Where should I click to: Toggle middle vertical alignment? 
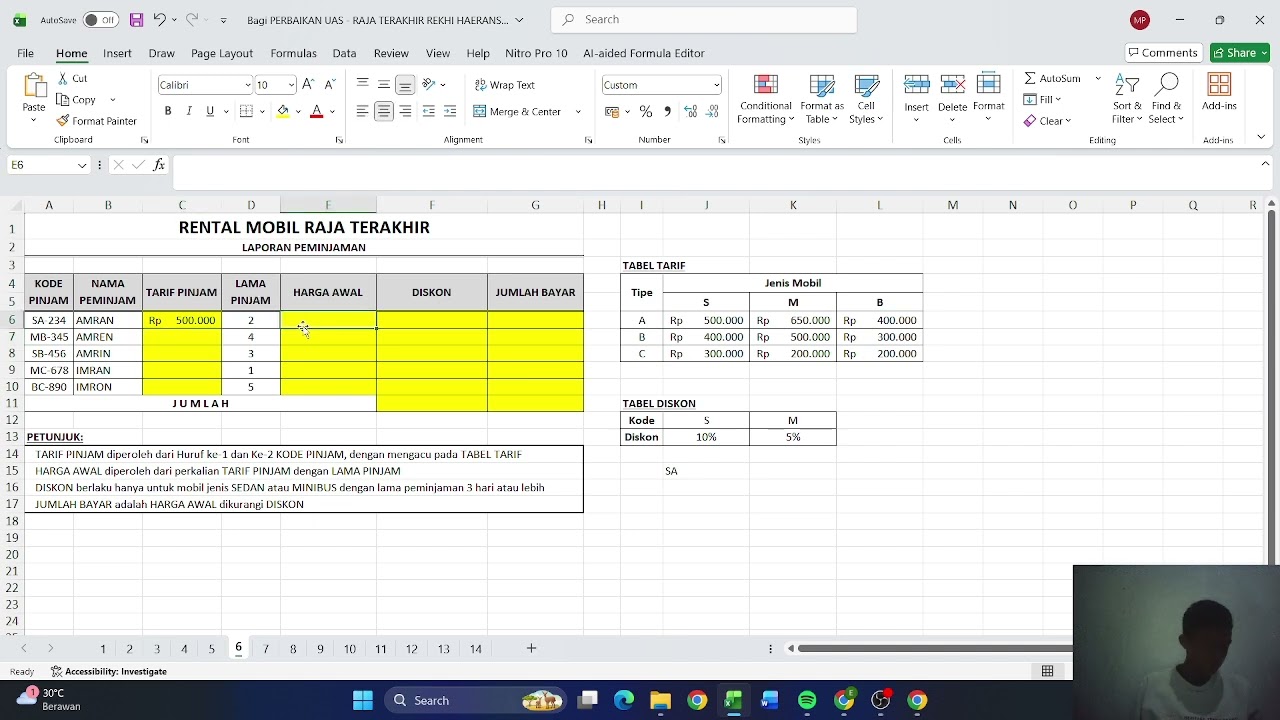coord(384,85)
